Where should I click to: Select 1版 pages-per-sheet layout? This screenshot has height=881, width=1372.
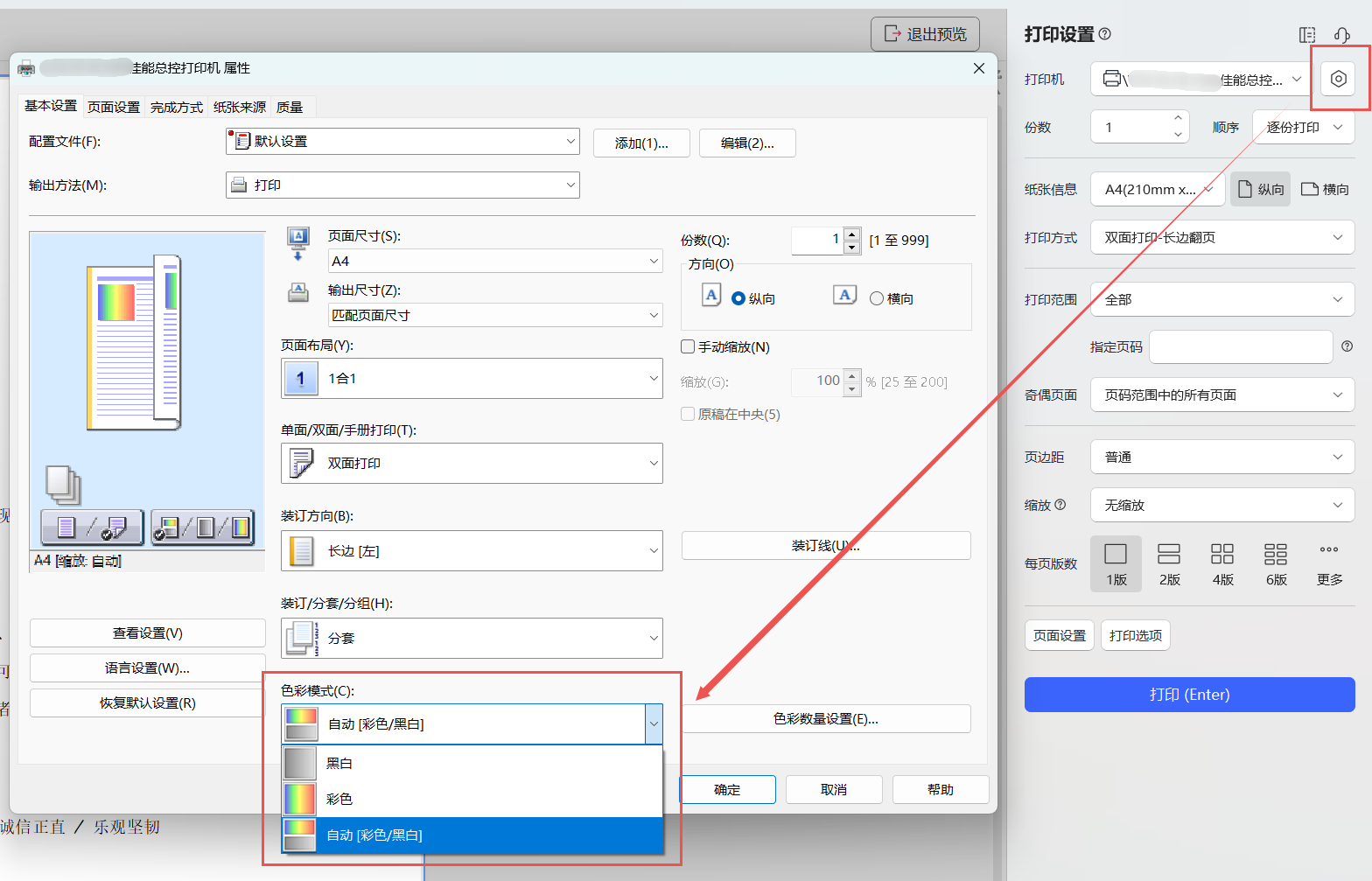(x=1116, y=563)
